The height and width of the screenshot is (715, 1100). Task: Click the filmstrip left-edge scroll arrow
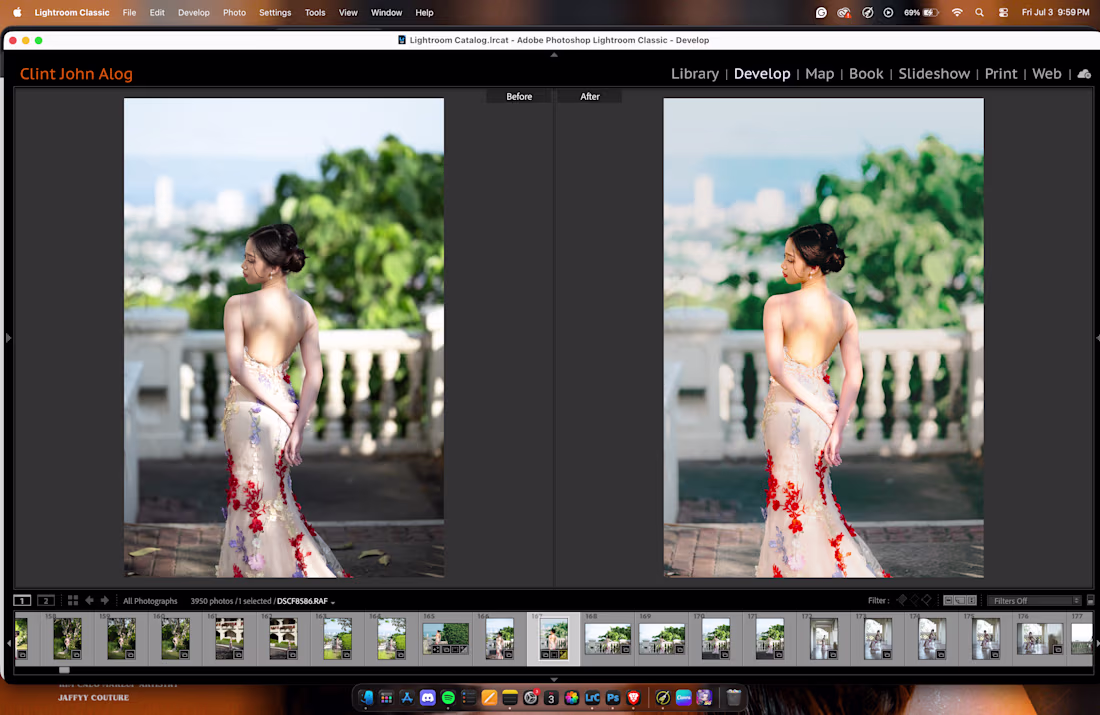coord(9,642)
